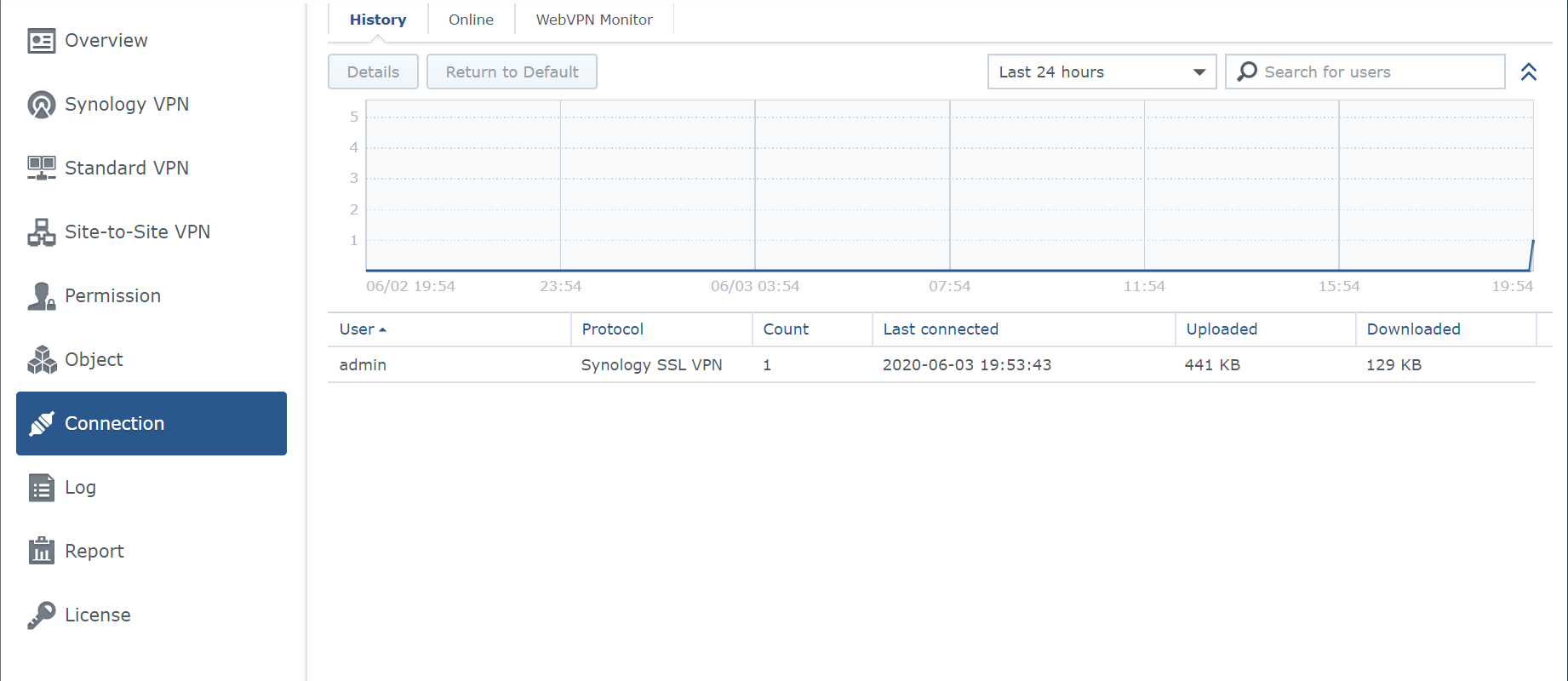Switch to the Online tab
This screenshot has height=681, width=1568.
[471, 20]
